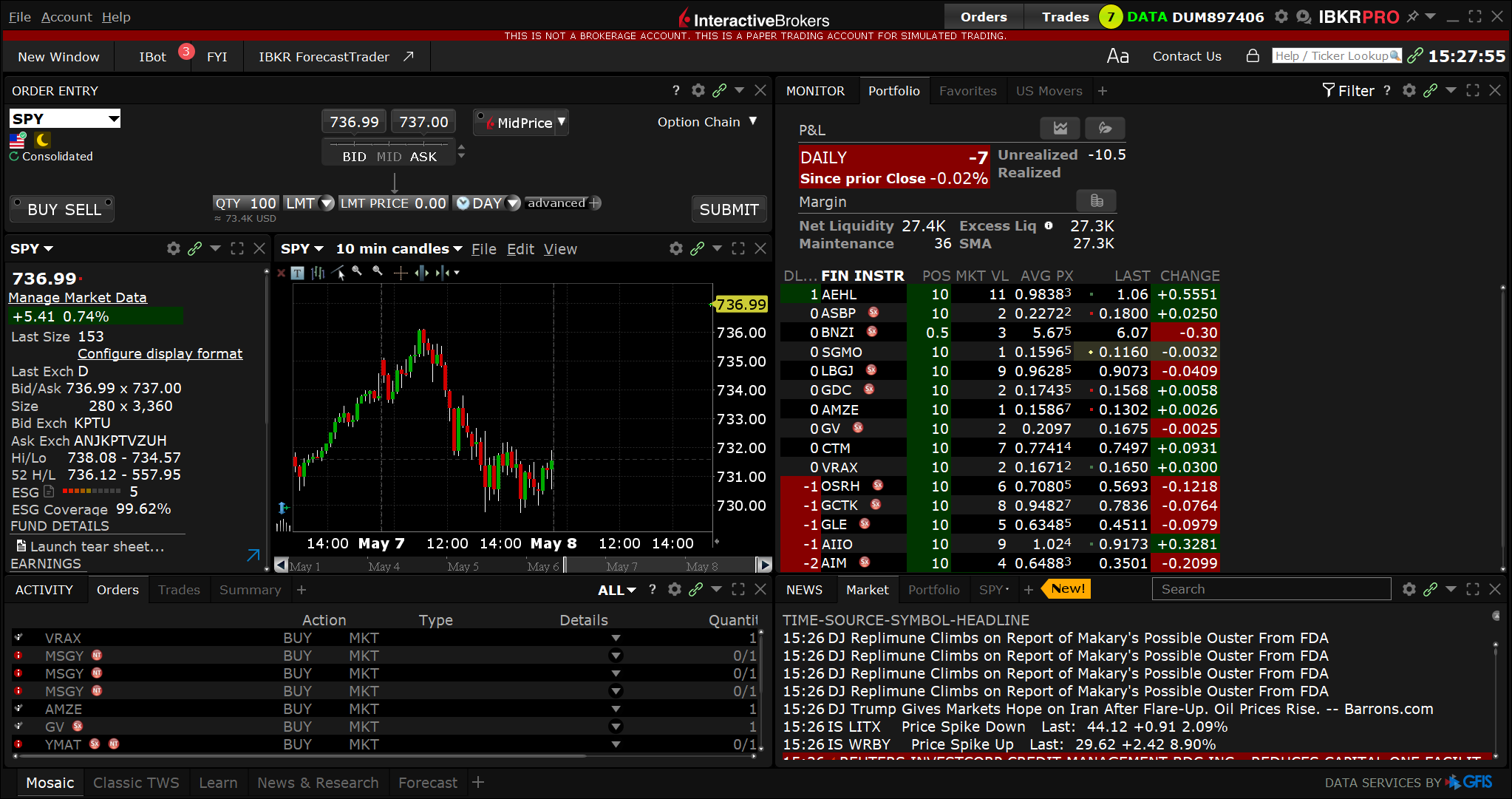
Task: Open the Account menu
Action: tap(67, 16)
